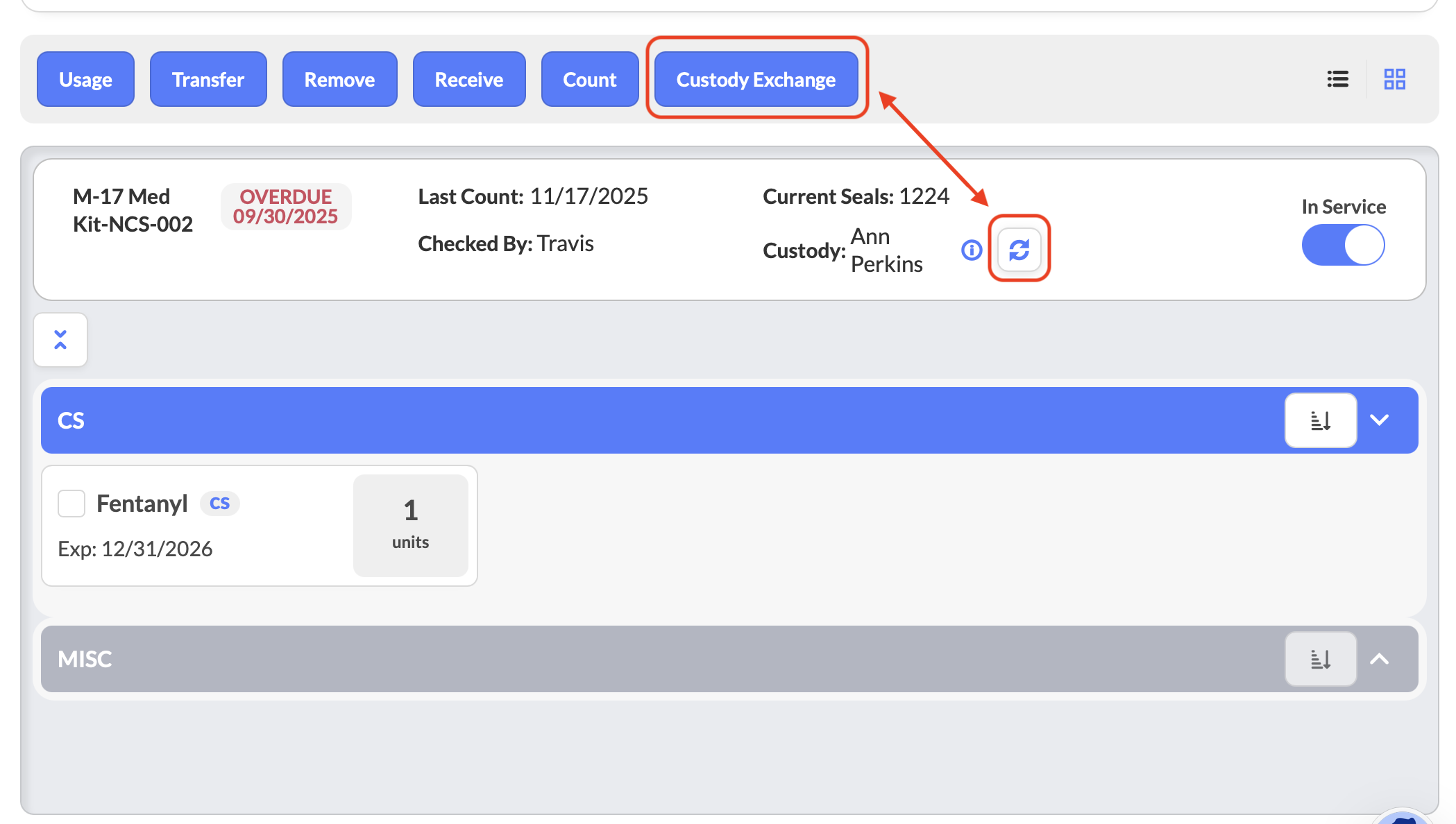This screenshot has width=1456, height=824.
Task: Open the Transfer action
Action: (x=208, y=79)
